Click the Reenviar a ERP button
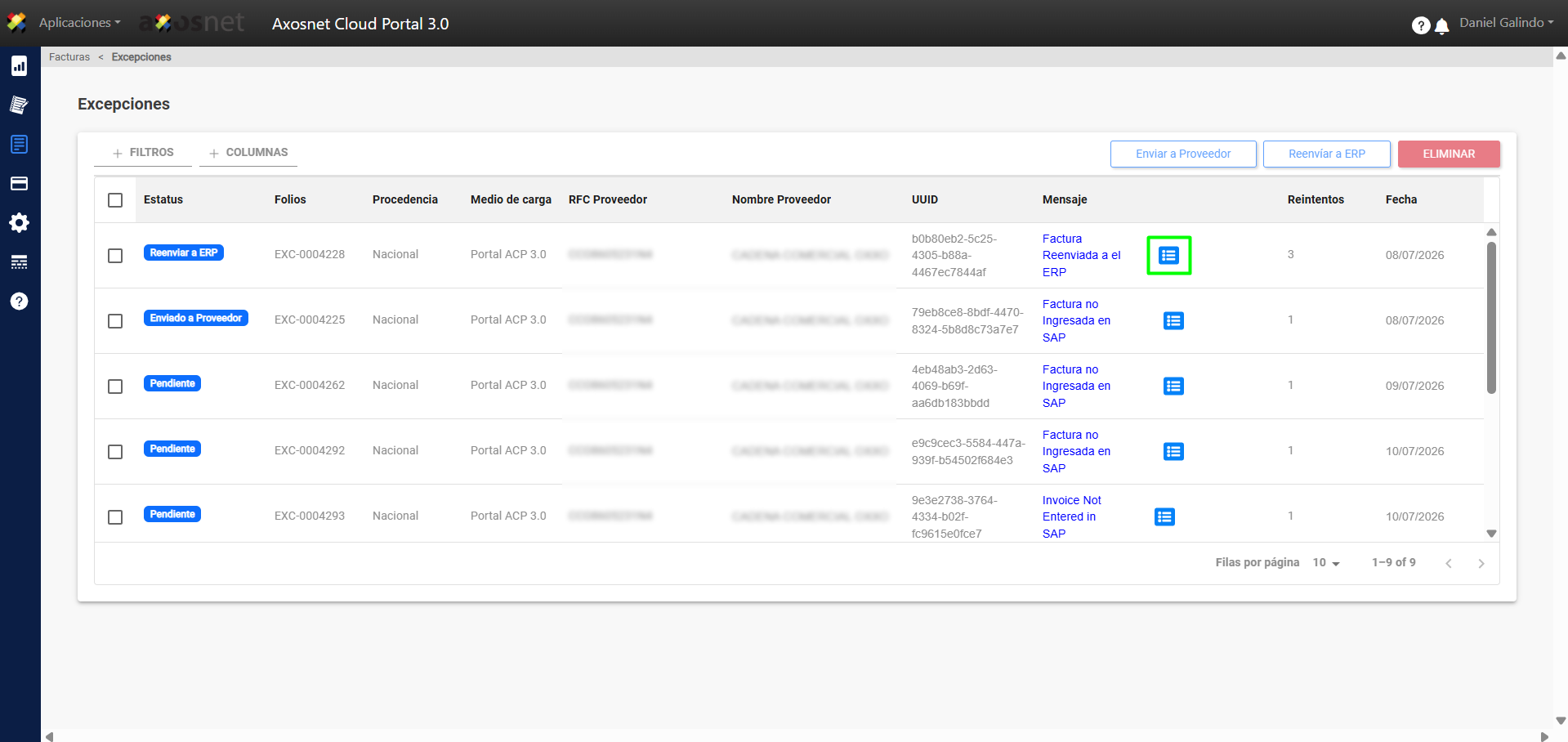 [x=1327, y=154]
